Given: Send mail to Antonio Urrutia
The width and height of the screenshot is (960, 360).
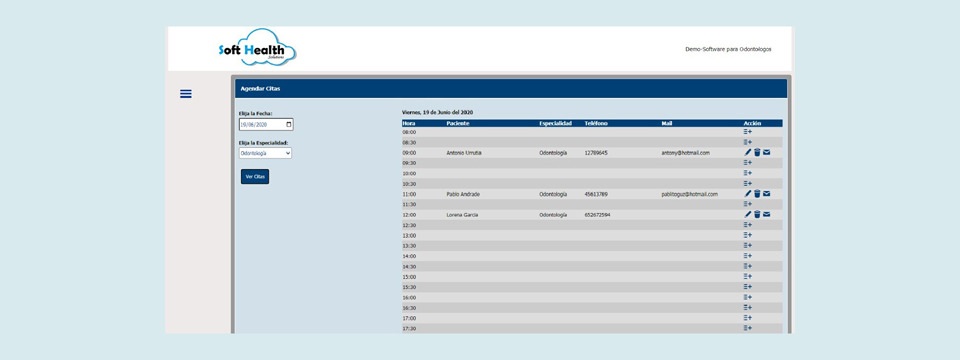Looking at the screenshot, I should point(767,152).
